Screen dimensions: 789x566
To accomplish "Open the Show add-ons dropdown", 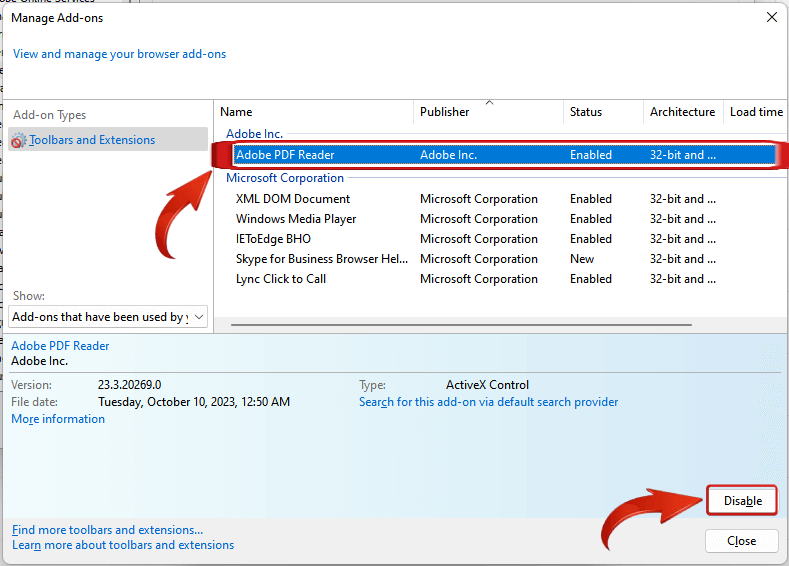I will (108, 317).
